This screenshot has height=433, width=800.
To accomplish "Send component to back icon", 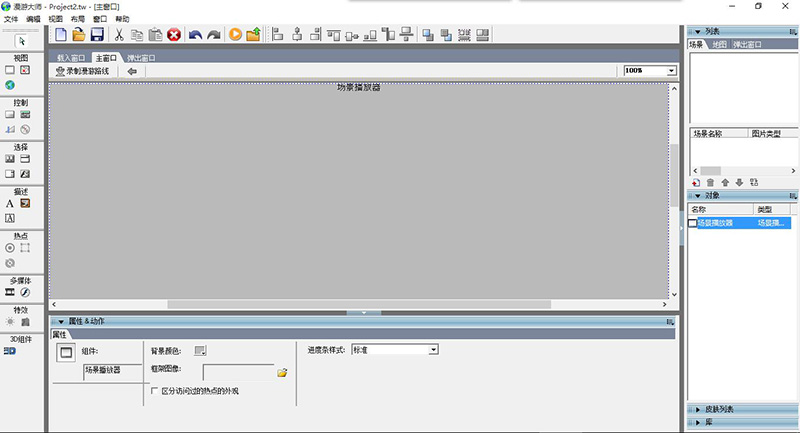I will pyautogui.click(x=446, y=35).
